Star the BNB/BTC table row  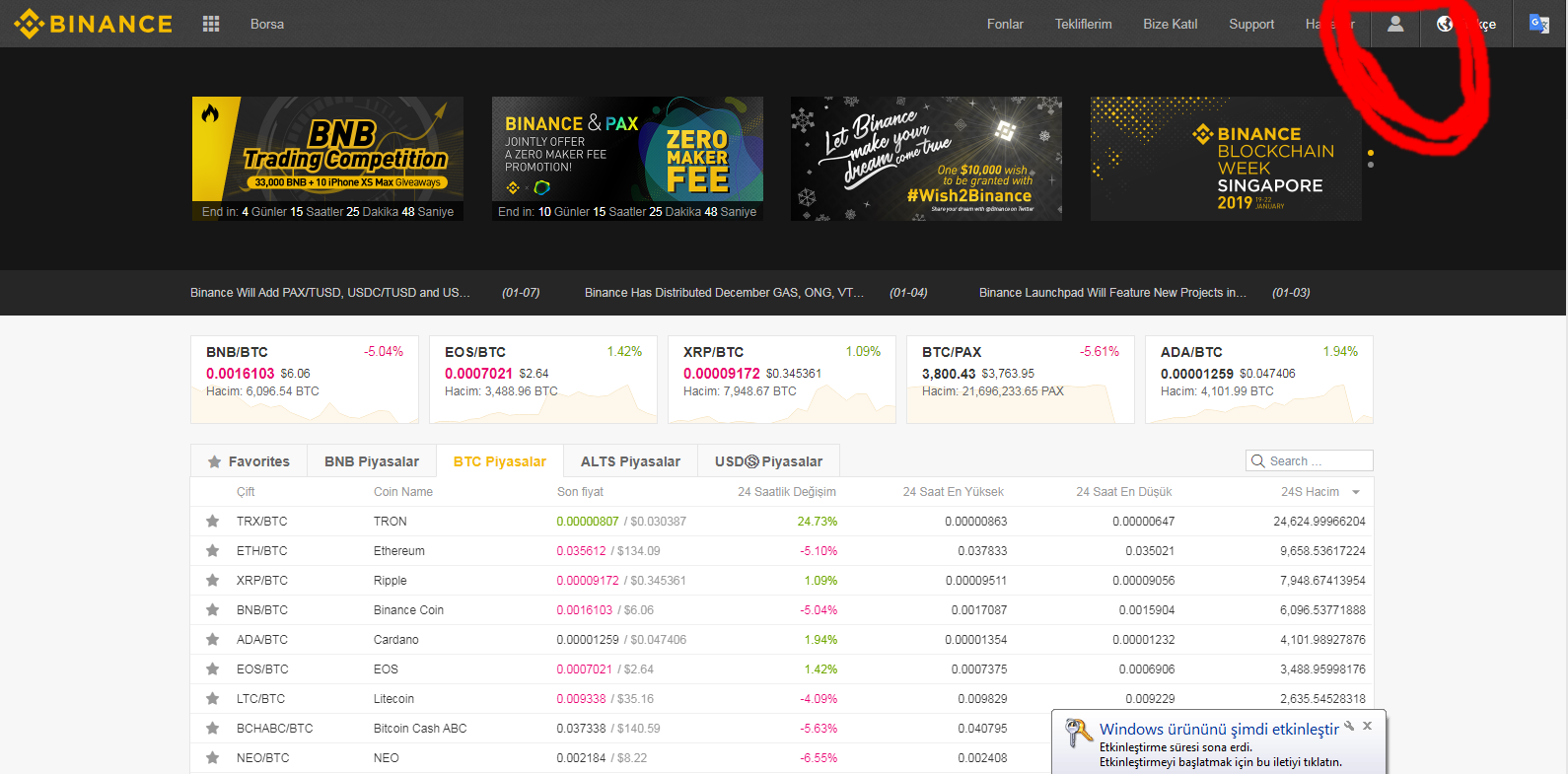click(212, 609)
